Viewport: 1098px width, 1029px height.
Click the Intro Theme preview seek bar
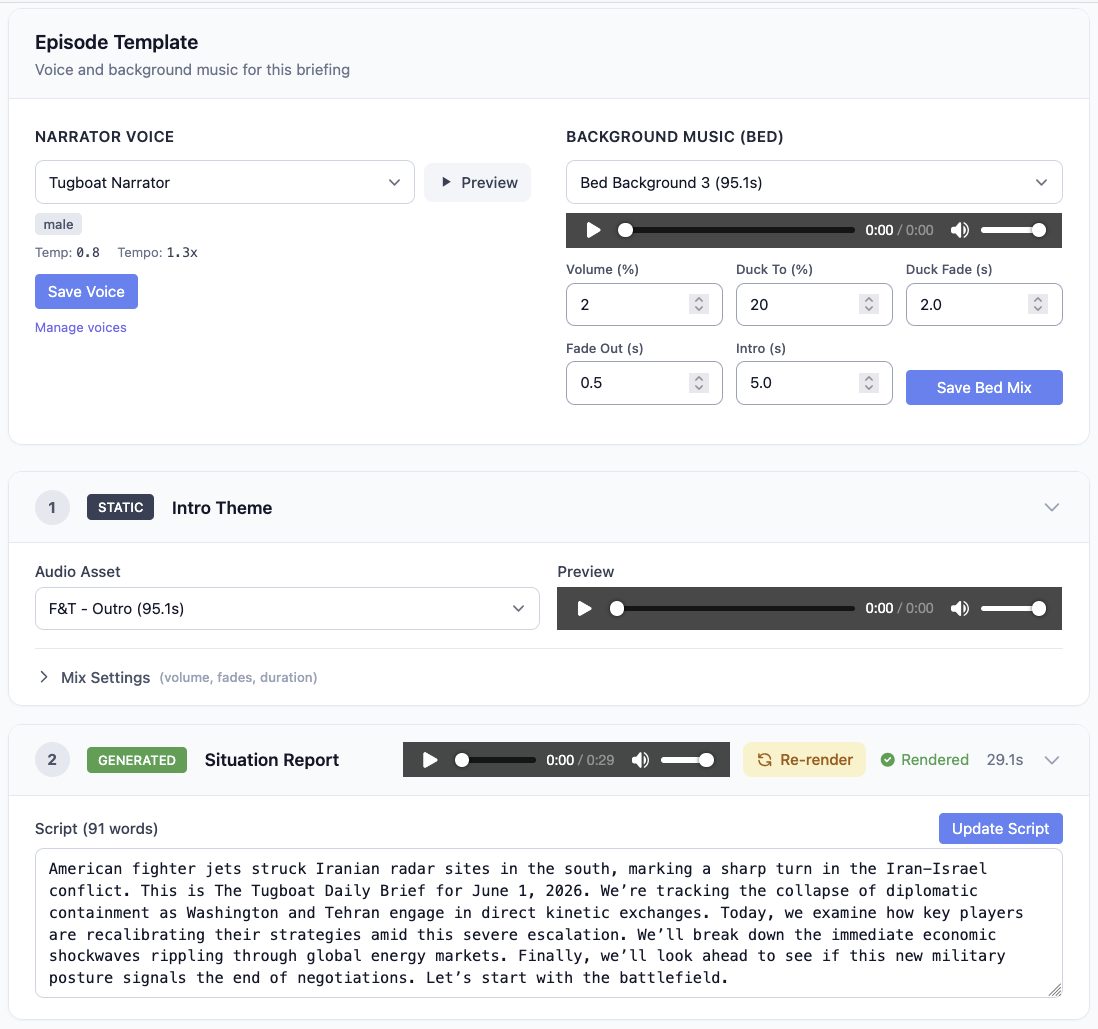pos(731,609)
